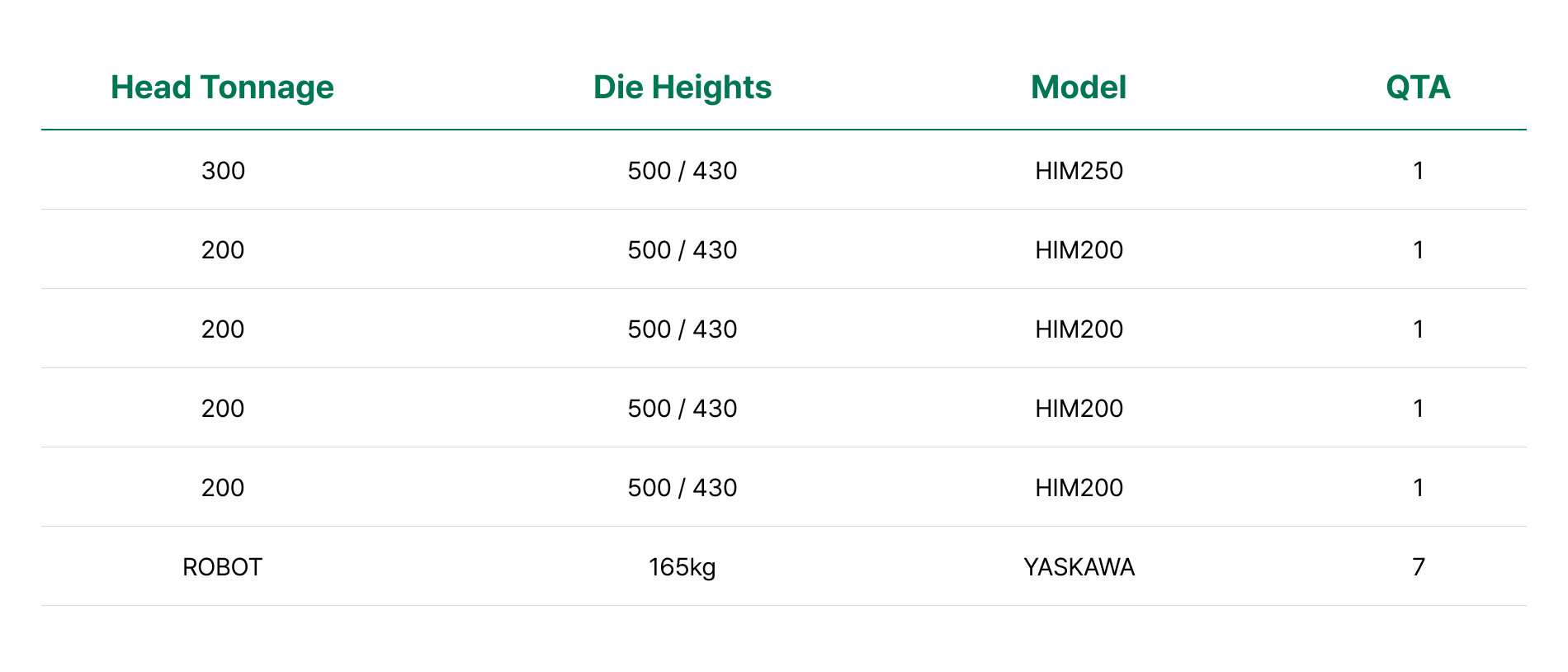Select die heights in first HIM200 row
Viewport: 1568px width, 672px height.
tap(682, 250)
